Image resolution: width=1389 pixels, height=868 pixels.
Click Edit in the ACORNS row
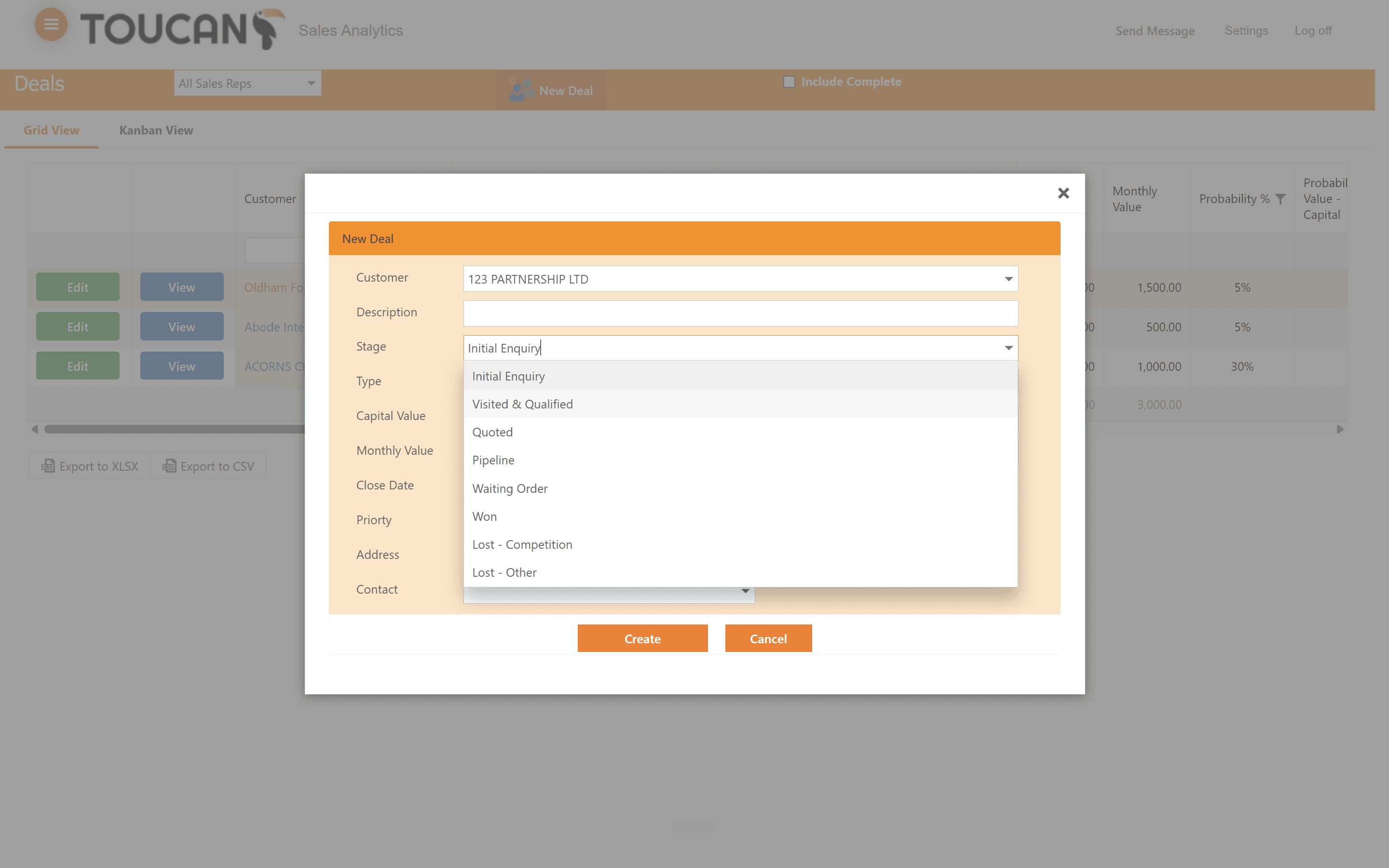pyautogui.click(x=78, y=366)
